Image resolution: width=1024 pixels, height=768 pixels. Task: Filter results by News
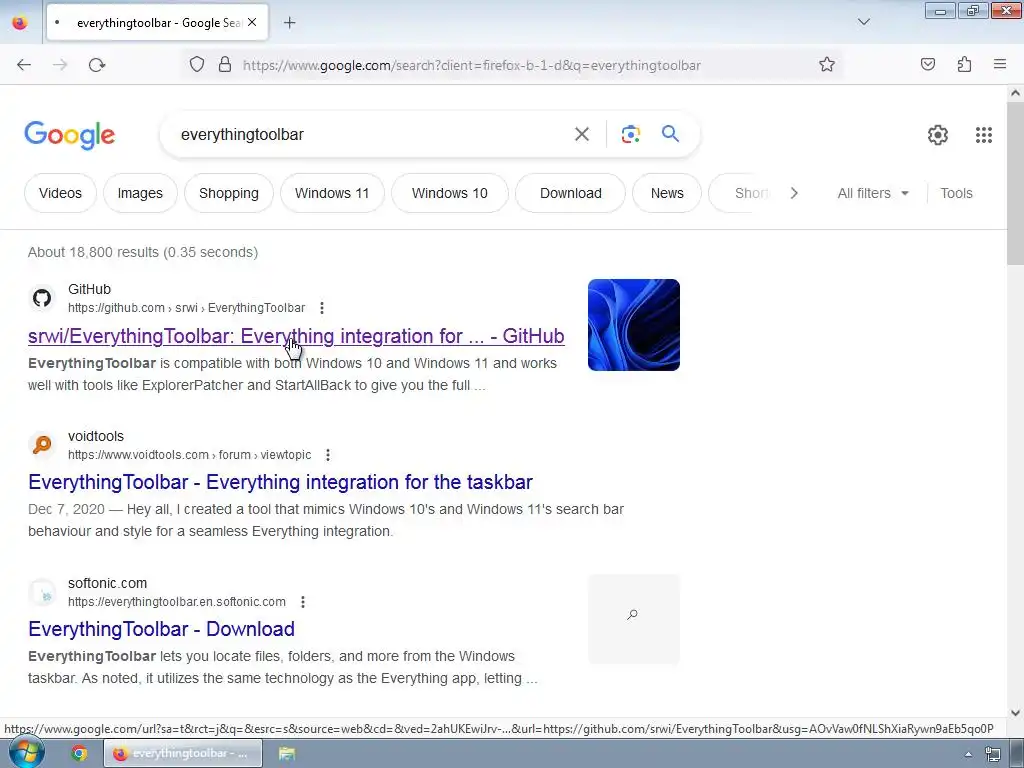(667, 193)
